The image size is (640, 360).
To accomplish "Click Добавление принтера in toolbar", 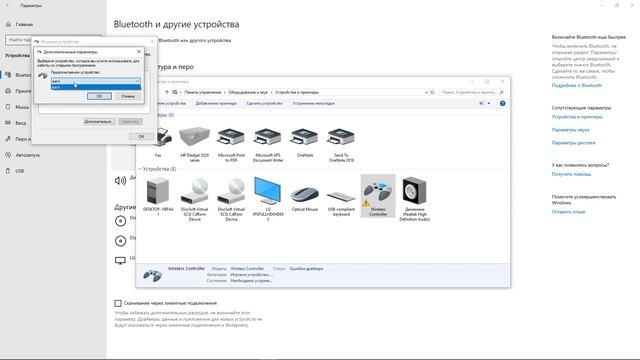I will (216, 103).
